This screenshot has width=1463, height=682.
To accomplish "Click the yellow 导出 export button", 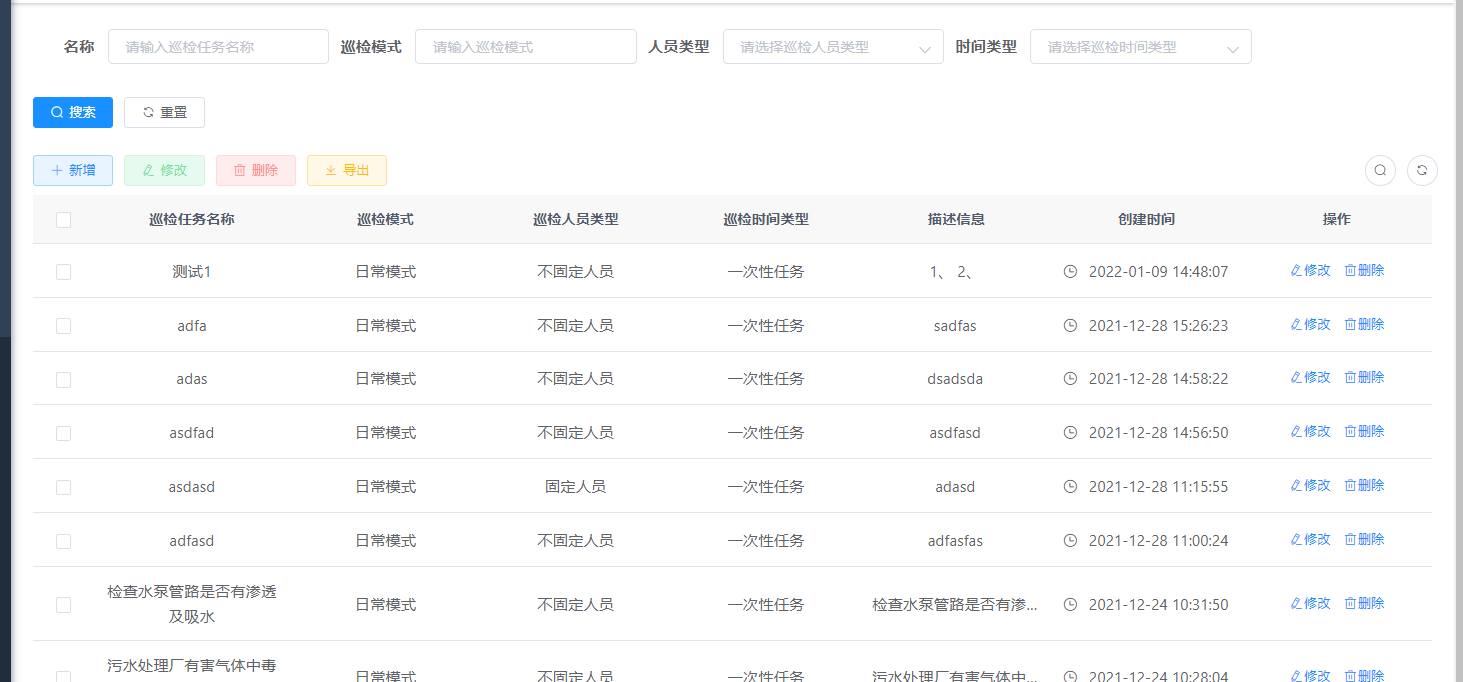I will [x=346, y=170].
